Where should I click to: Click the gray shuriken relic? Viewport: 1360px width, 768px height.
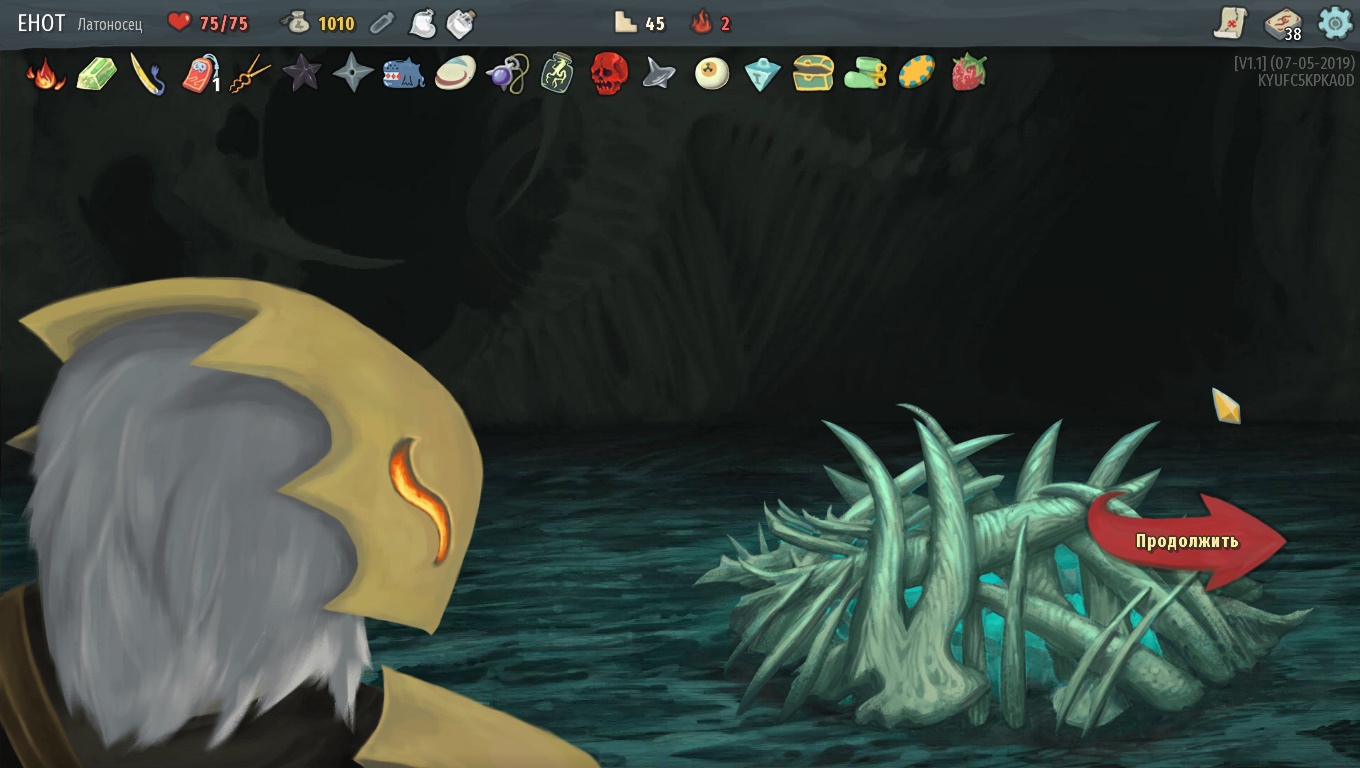point(353,73)
